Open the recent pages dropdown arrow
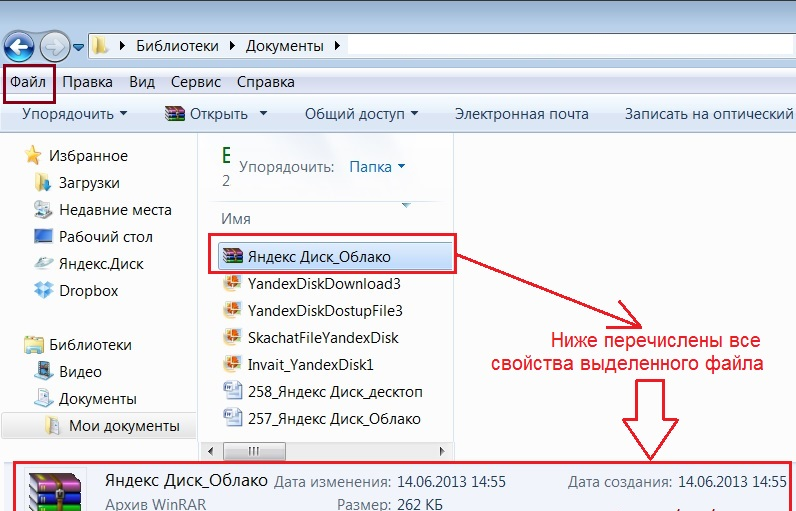 [x=78, y=47]
